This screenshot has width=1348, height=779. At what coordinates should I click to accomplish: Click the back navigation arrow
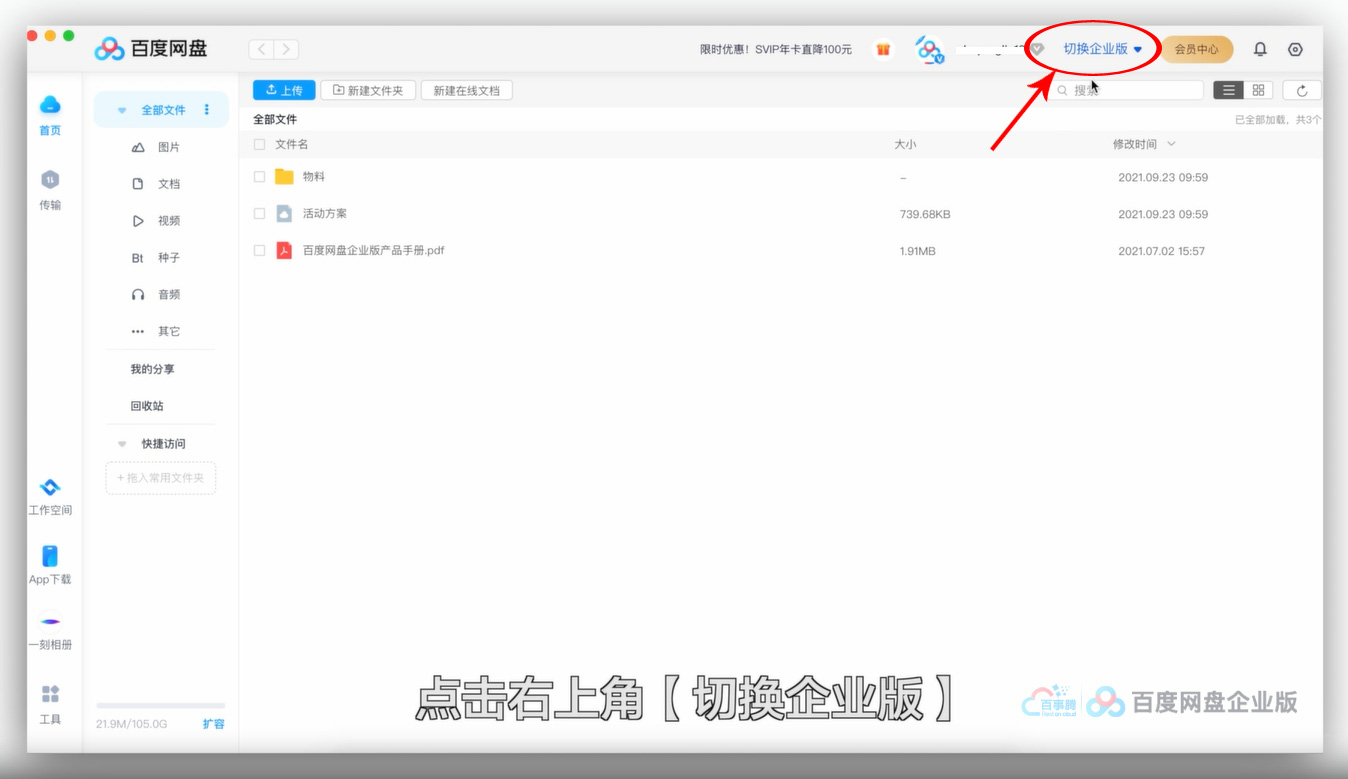pos(262,49)
